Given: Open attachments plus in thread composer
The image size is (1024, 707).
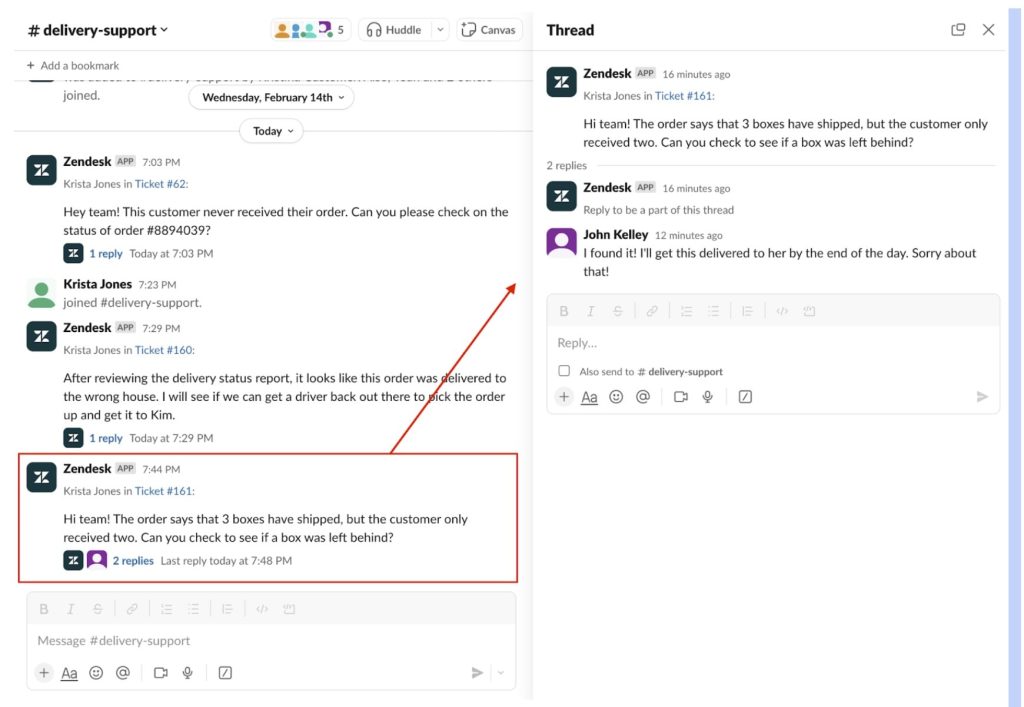Looking at the screenshot, I should (x=564, y=396).
